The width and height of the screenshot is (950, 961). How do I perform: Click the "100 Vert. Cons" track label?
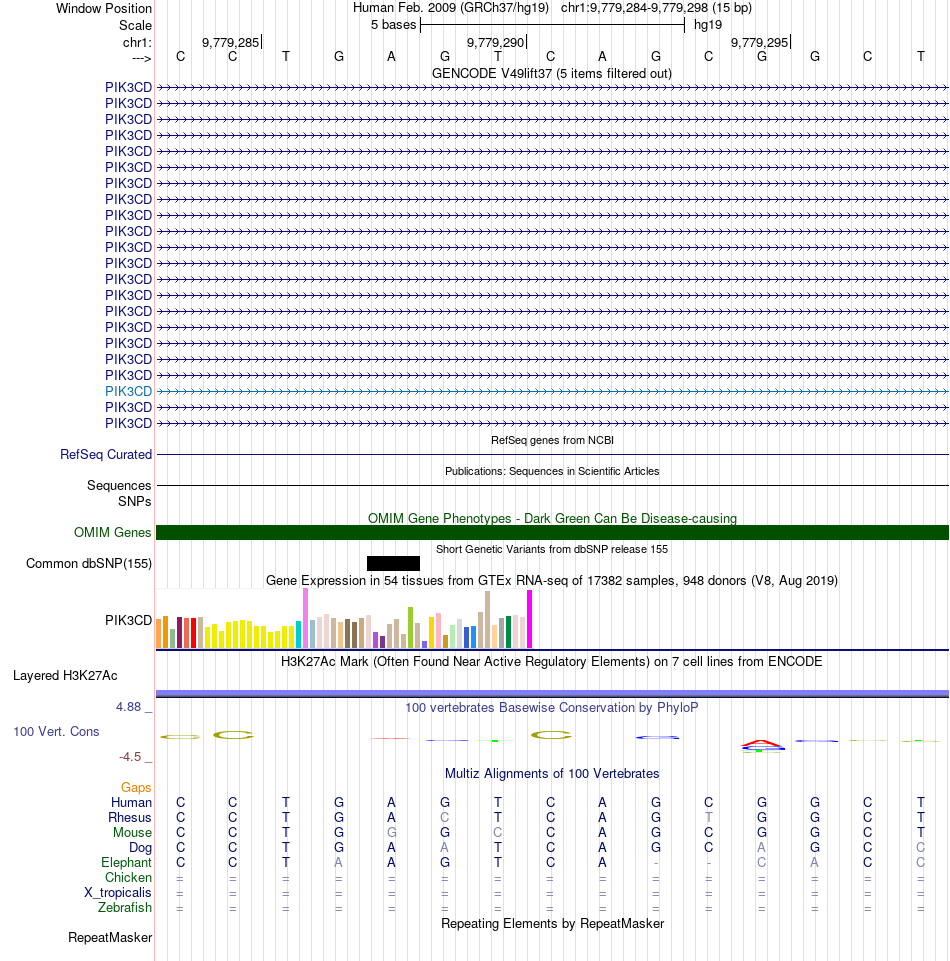tap(56, 731)
